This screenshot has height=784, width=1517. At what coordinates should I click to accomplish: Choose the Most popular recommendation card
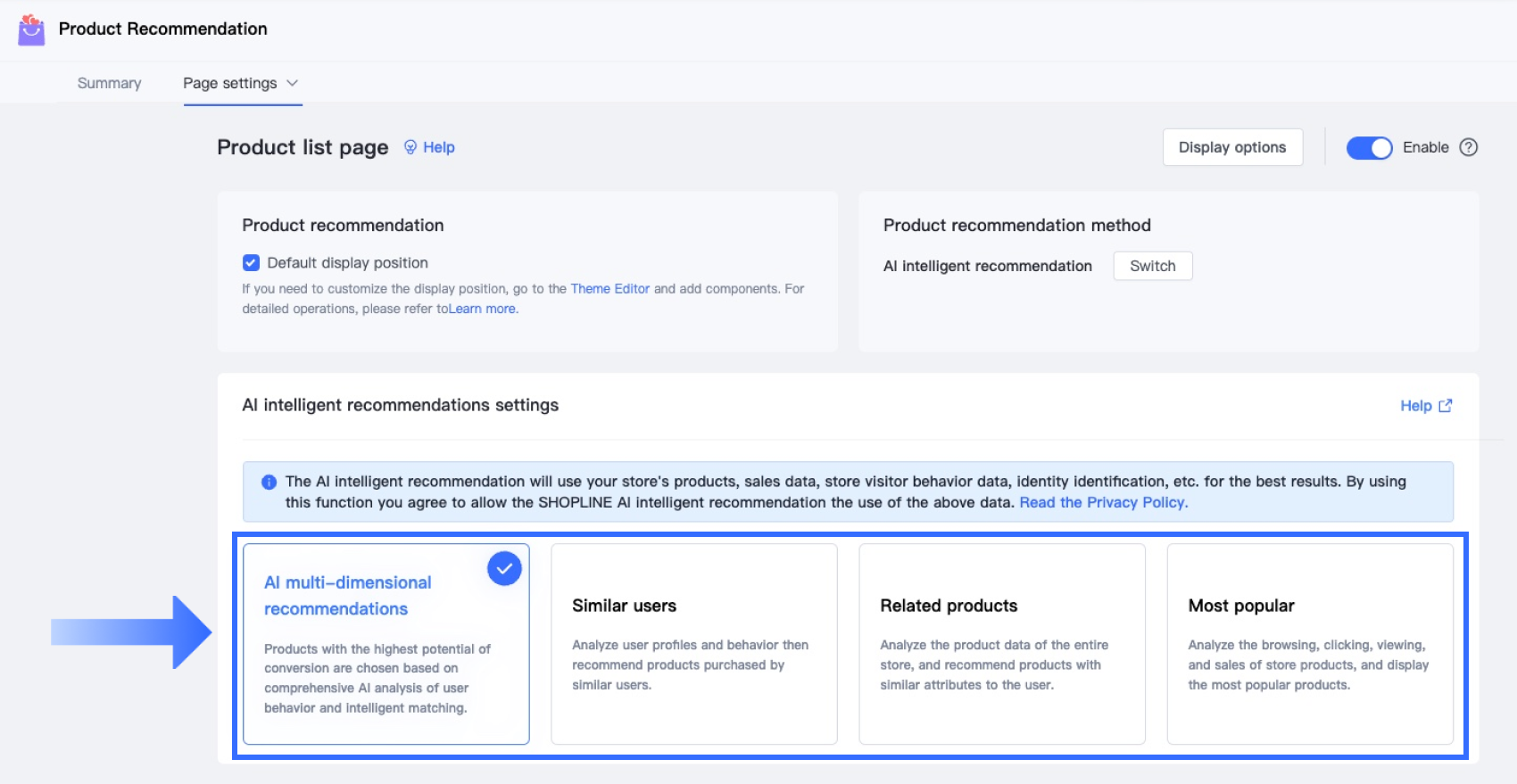click(x=1309, y=644)
